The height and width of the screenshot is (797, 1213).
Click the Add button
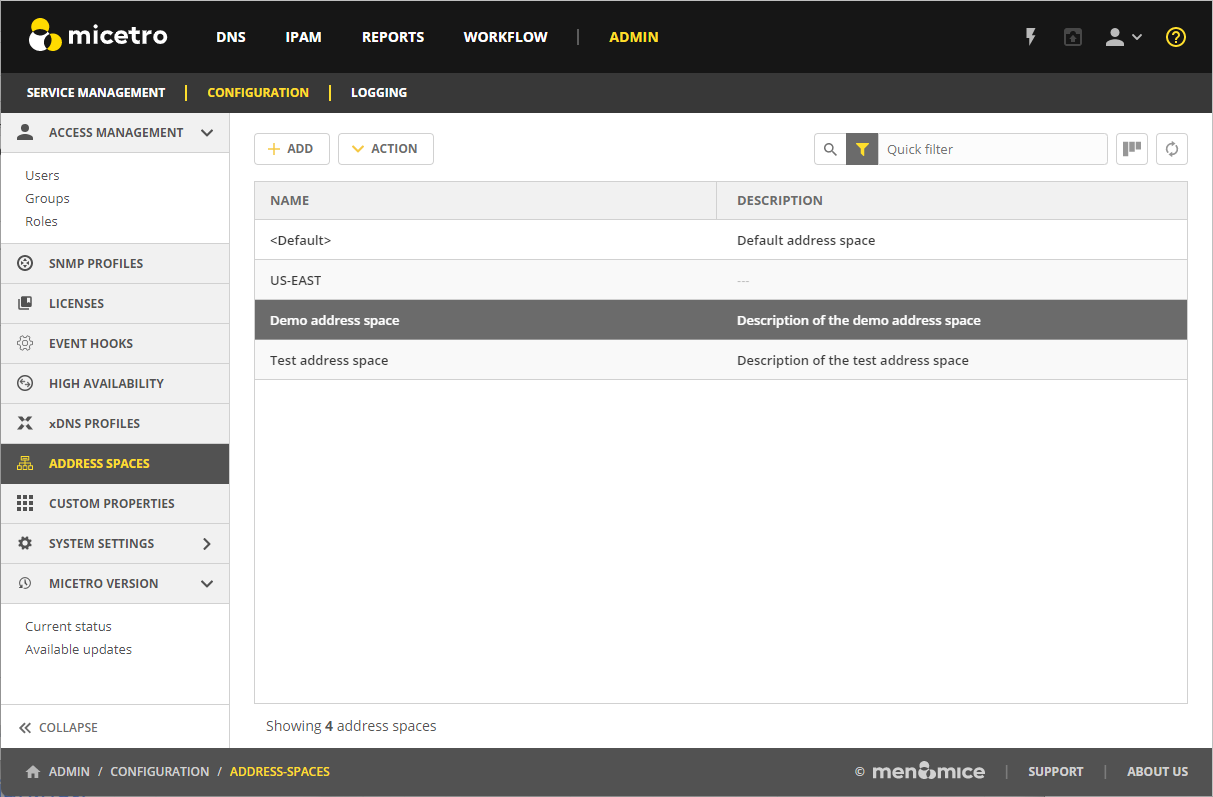click(x=291, y=149)
